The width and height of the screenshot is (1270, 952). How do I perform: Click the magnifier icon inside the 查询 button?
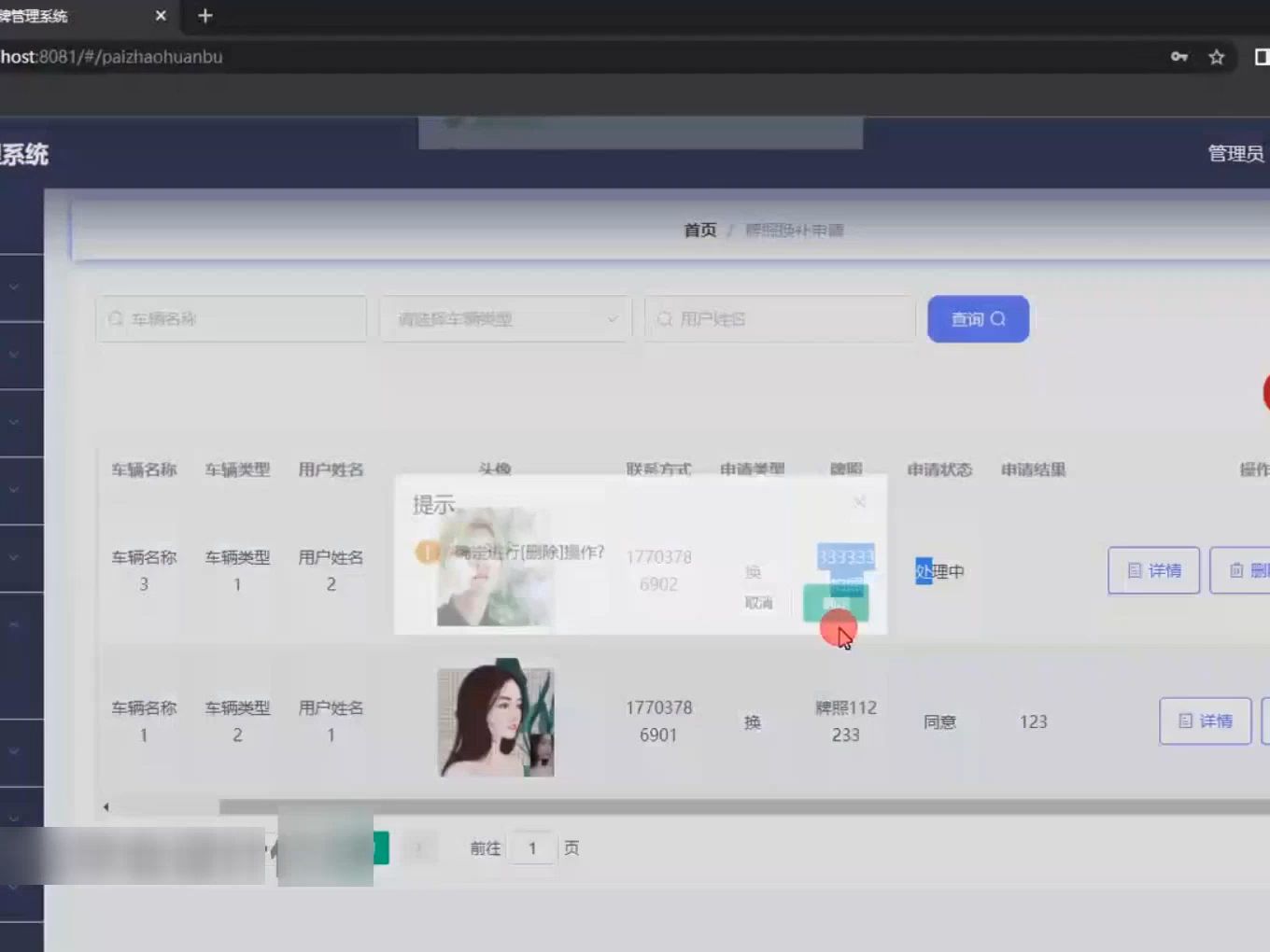click(998, 319)
